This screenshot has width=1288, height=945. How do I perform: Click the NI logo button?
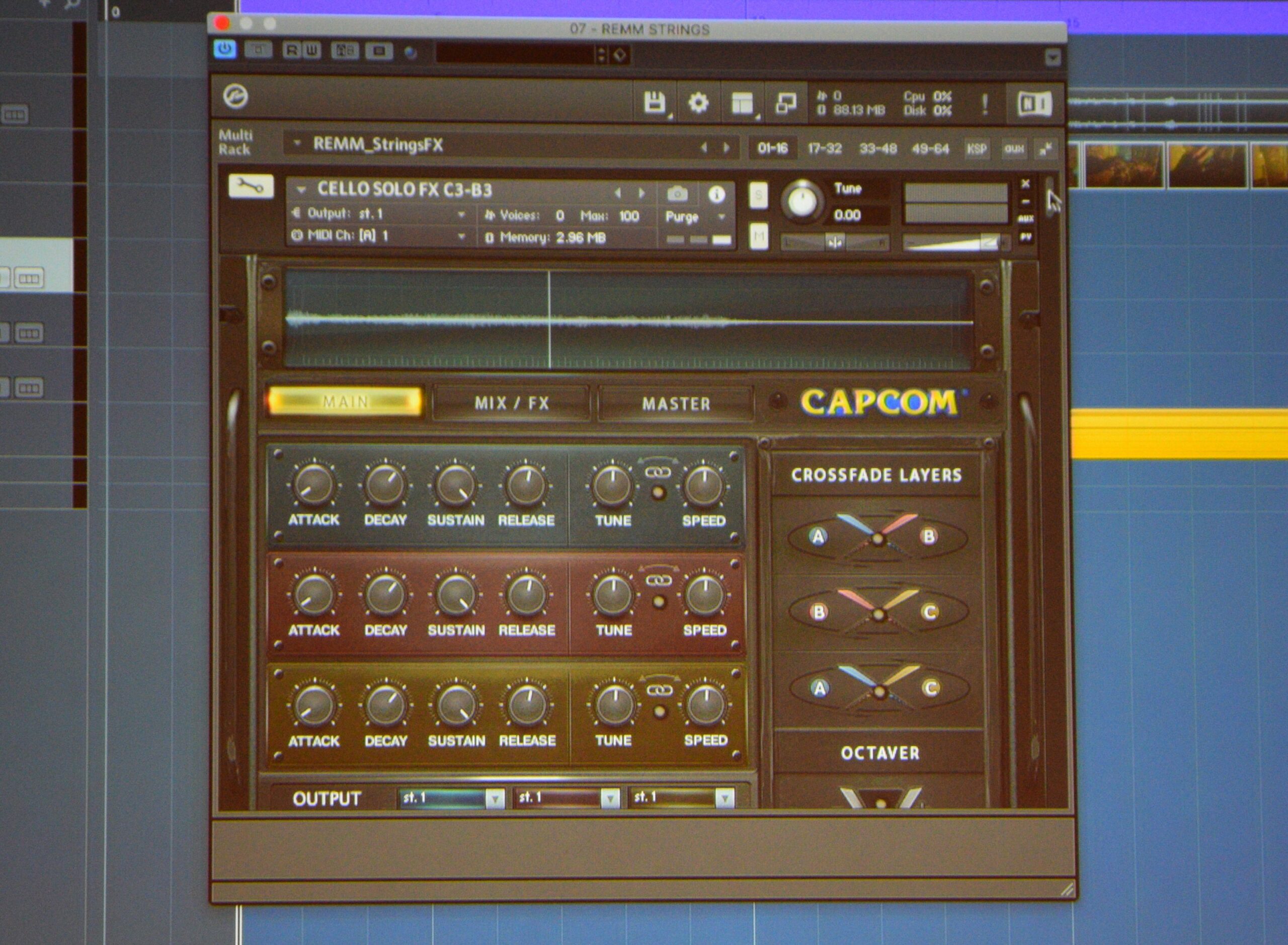click(1034, 104)
